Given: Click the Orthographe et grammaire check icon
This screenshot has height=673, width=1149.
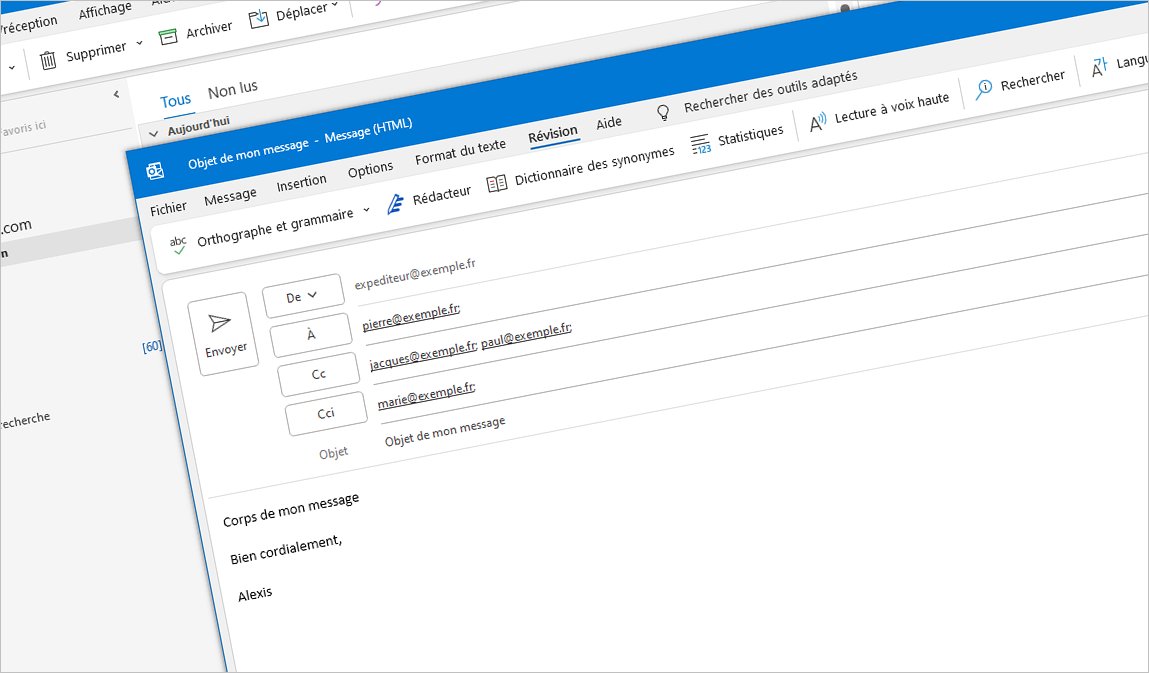Looking at the screenshot, I should click(178, 244).
